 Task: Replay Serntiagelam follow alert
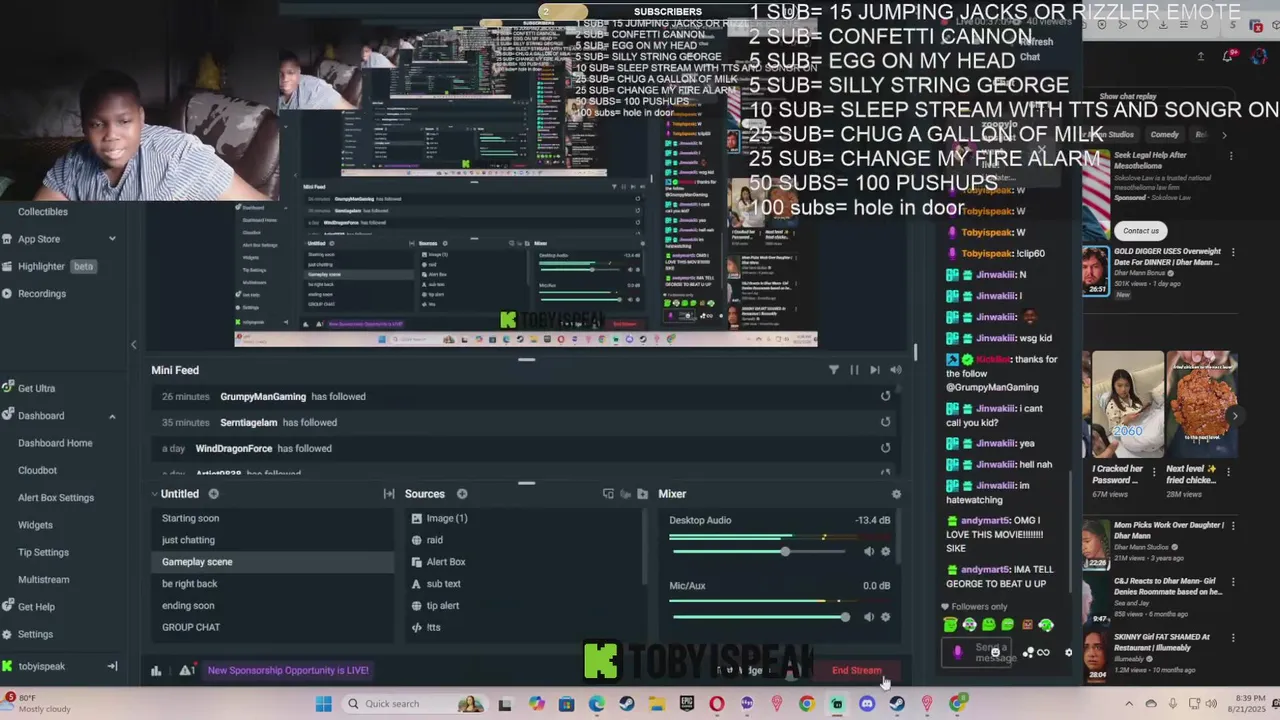885,422
